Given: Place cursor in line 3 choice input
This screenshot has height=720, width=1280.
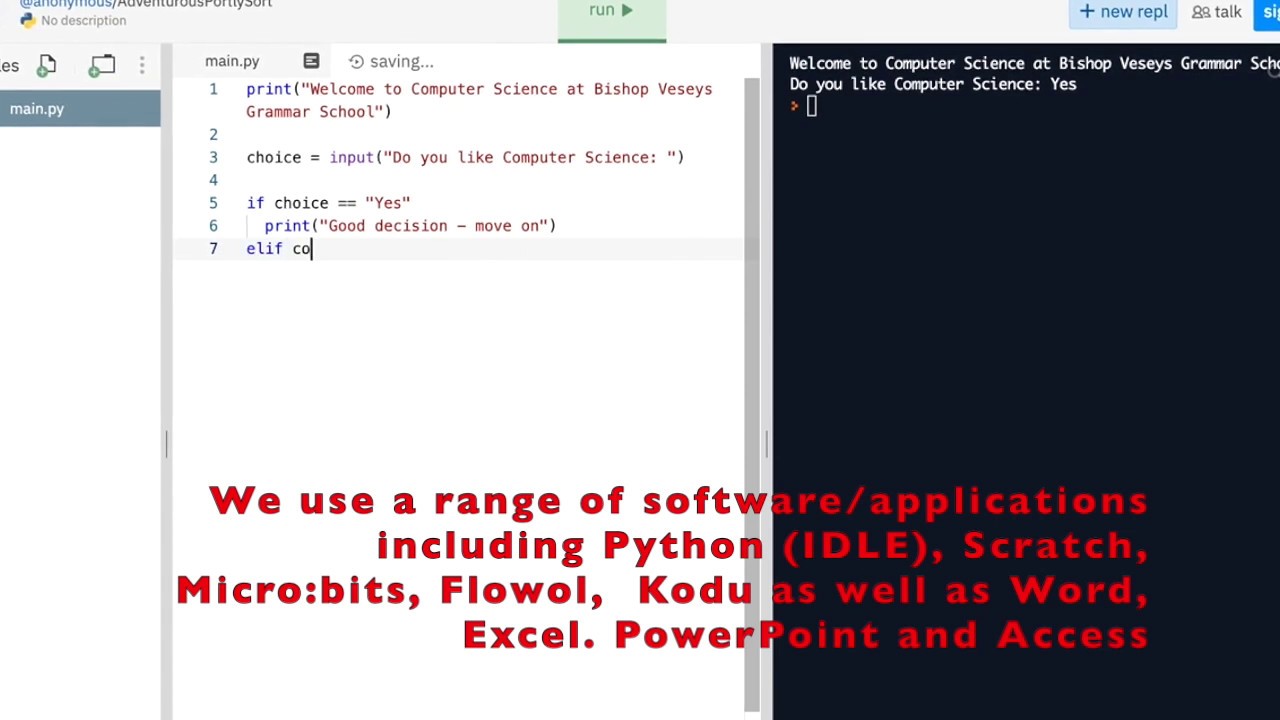Looking at the screenshot, I should (x=465, y=157).
